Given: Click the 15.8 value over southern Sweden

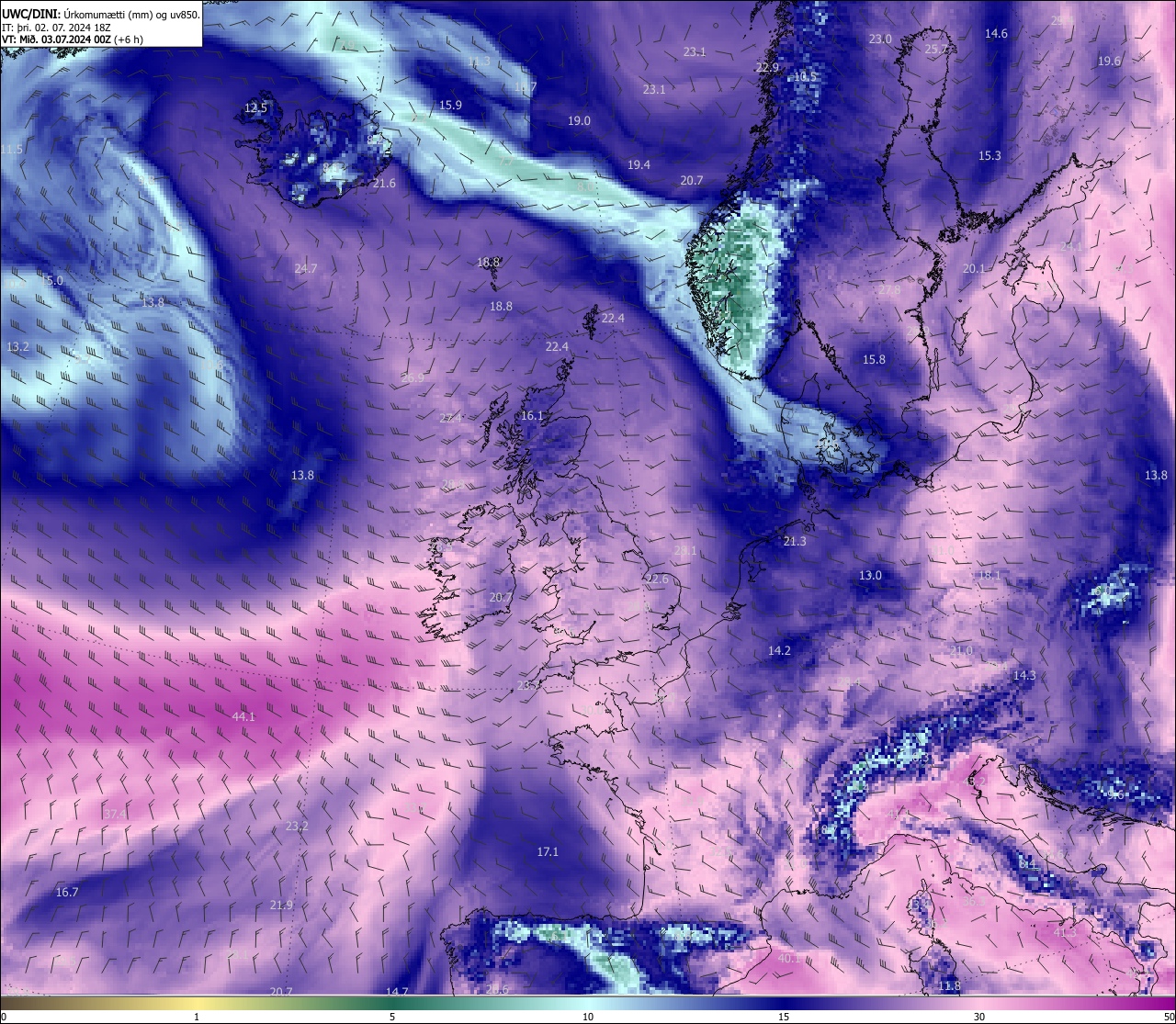Looking at the screenshot, I should click(x=874, y=360).
